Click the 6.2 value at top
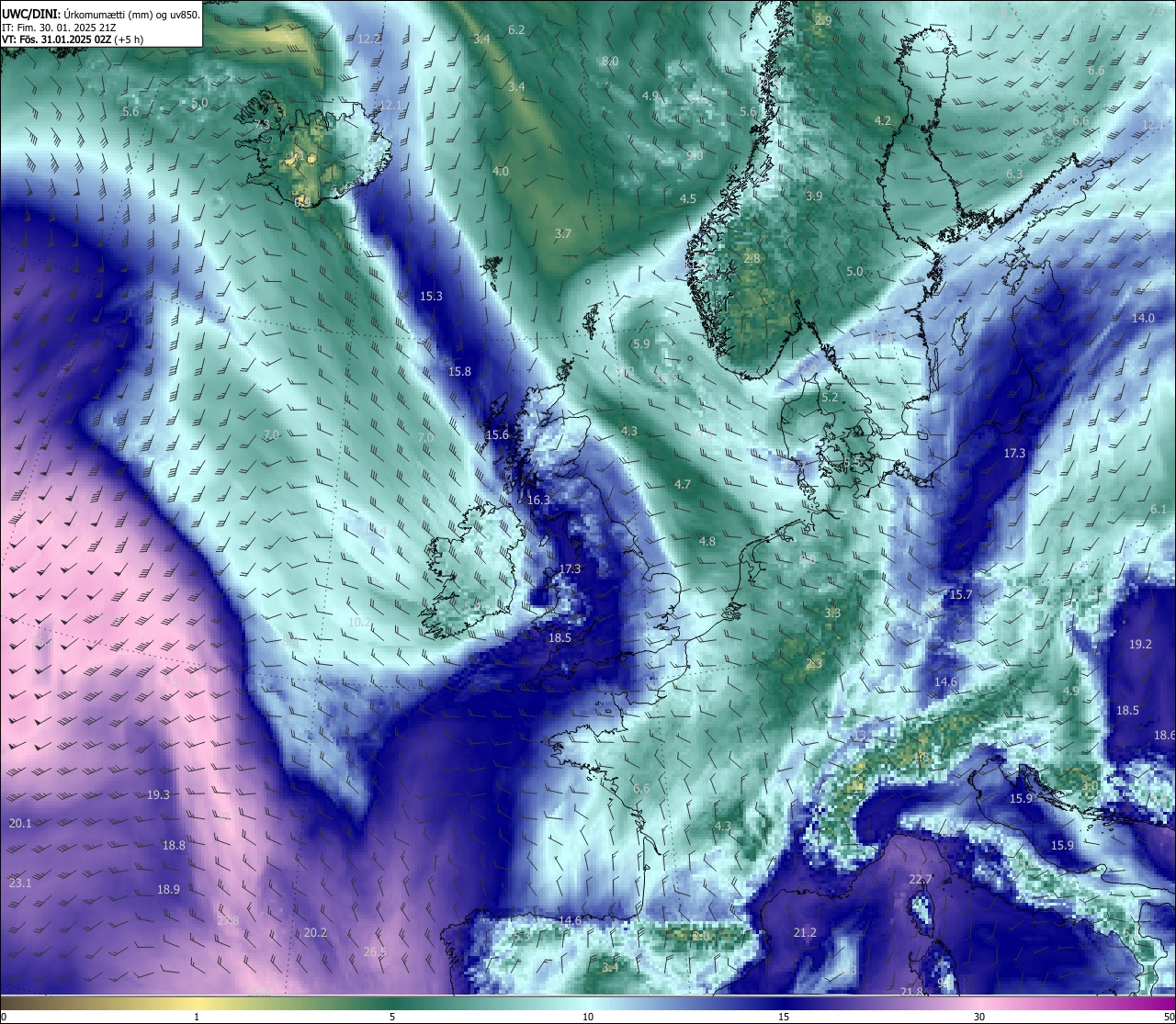 pyautogui.click(x=516, y=29)
